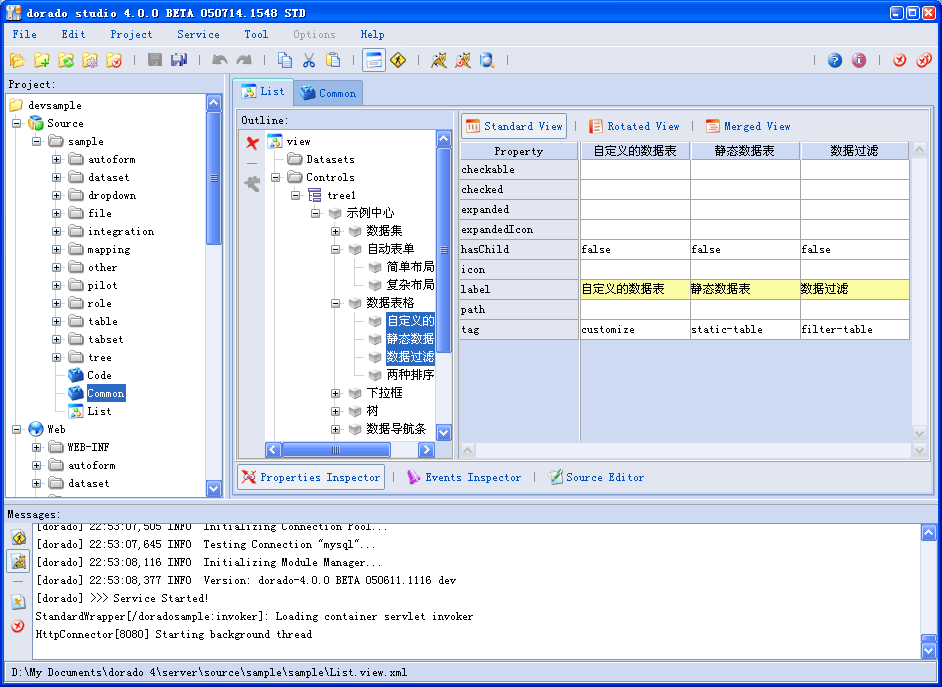Click the Outline horizontal scrollbar right arrow
The height and width of the screenshot is (687, 942).
click(x=427, y=449)
